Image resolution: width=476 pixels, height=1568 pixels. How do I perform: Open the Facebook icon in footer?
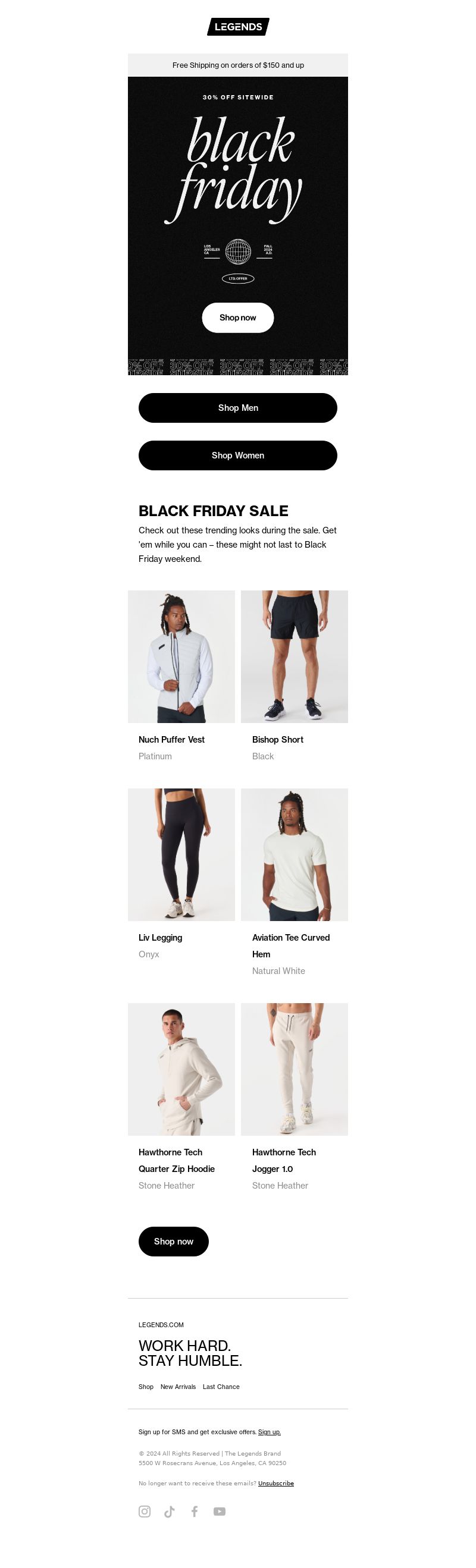(195, 1512)
